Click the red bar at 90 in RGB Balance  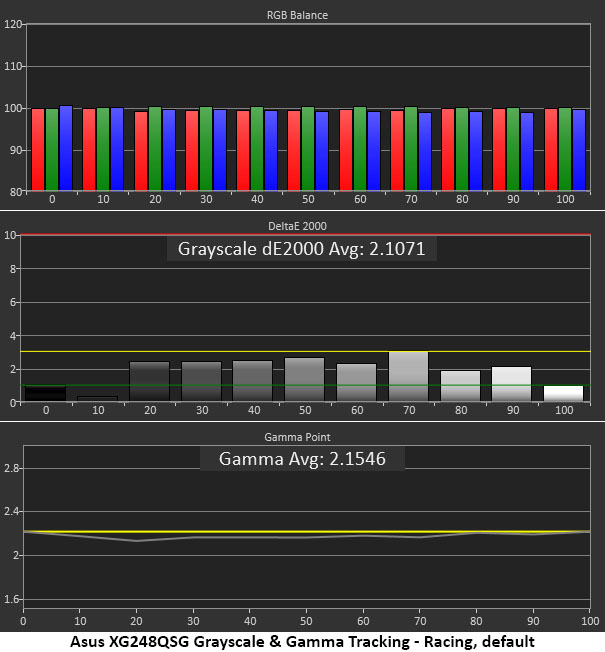coord(499,150)
